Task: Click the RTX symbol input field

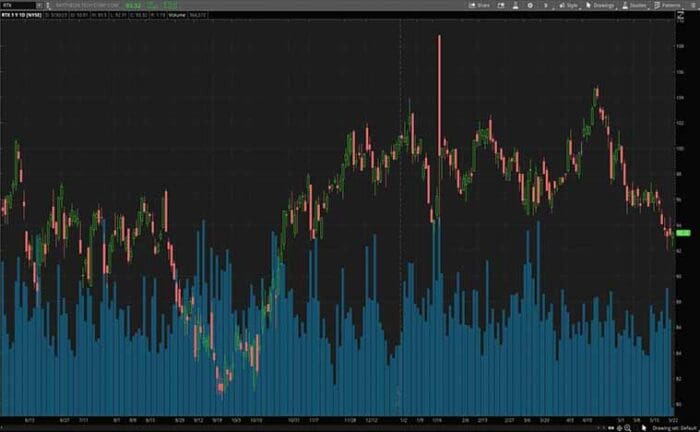Action: (18, 5)
